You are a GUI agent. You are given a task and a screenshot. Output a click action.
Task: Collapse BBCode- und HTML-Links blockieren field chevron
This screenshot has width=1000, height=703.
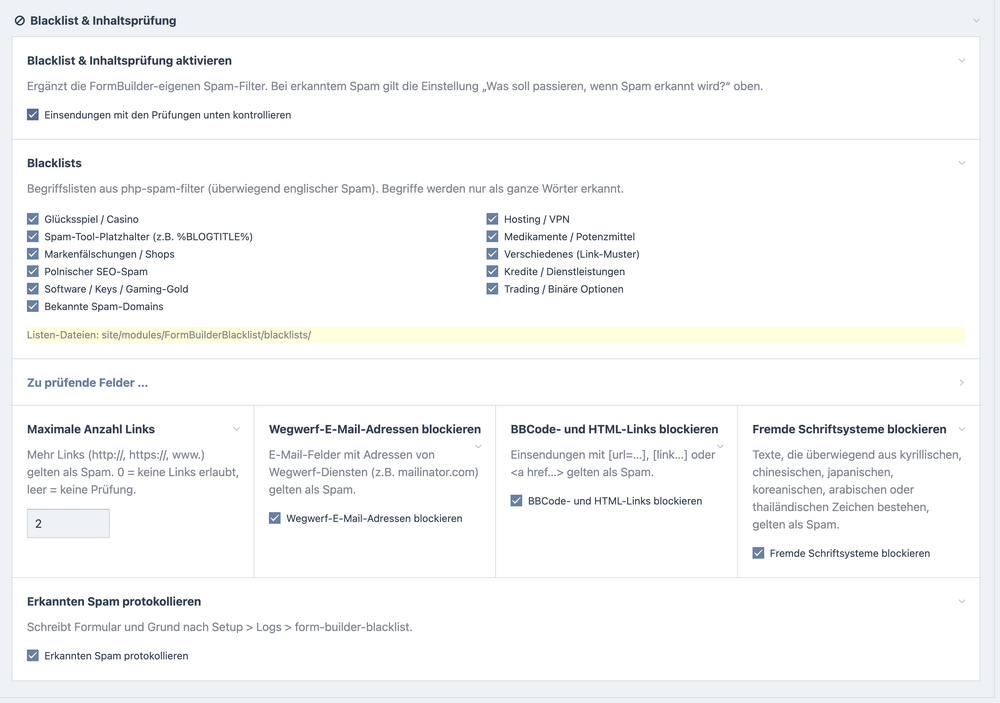tap(720, 447)
